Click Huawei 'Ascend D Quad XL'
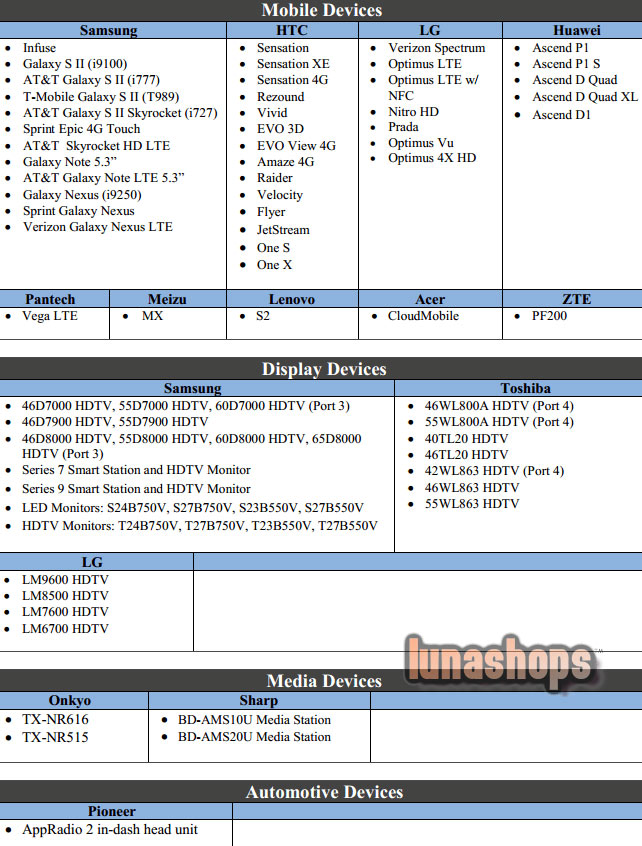The height and width of the screenshot is (846, 642). (585, 97)
